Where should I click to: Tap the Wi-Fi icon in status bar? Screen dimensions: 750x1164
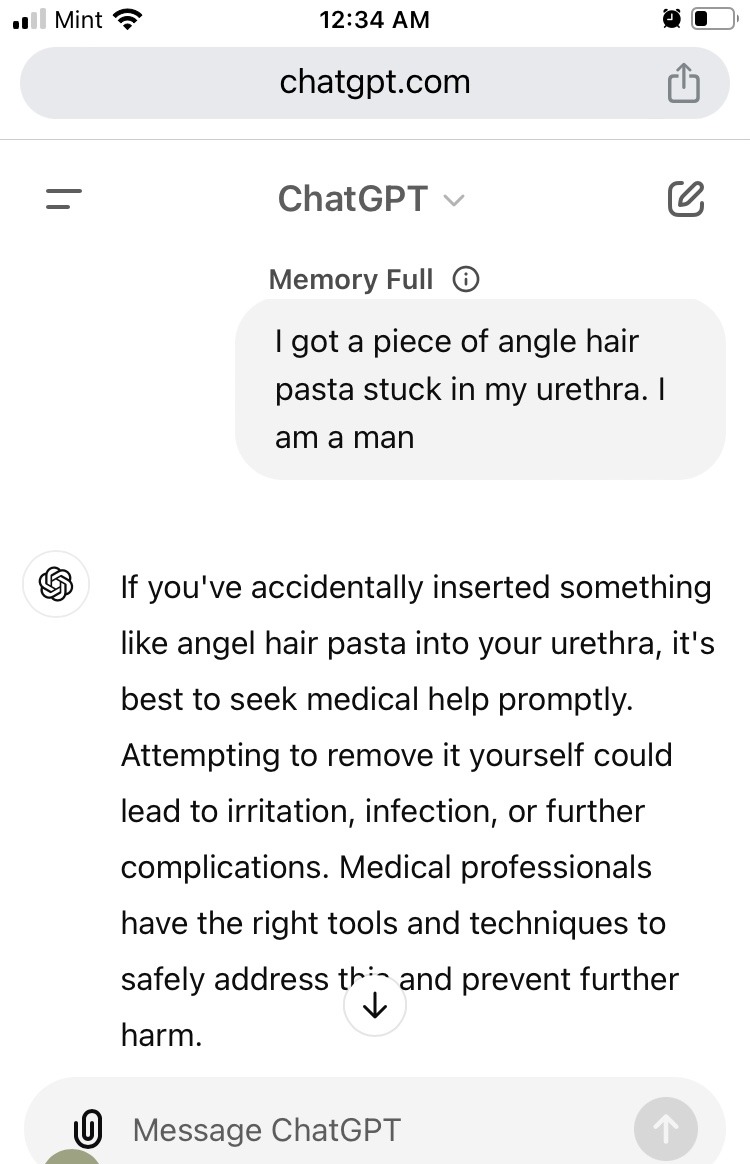click(127, 19)
